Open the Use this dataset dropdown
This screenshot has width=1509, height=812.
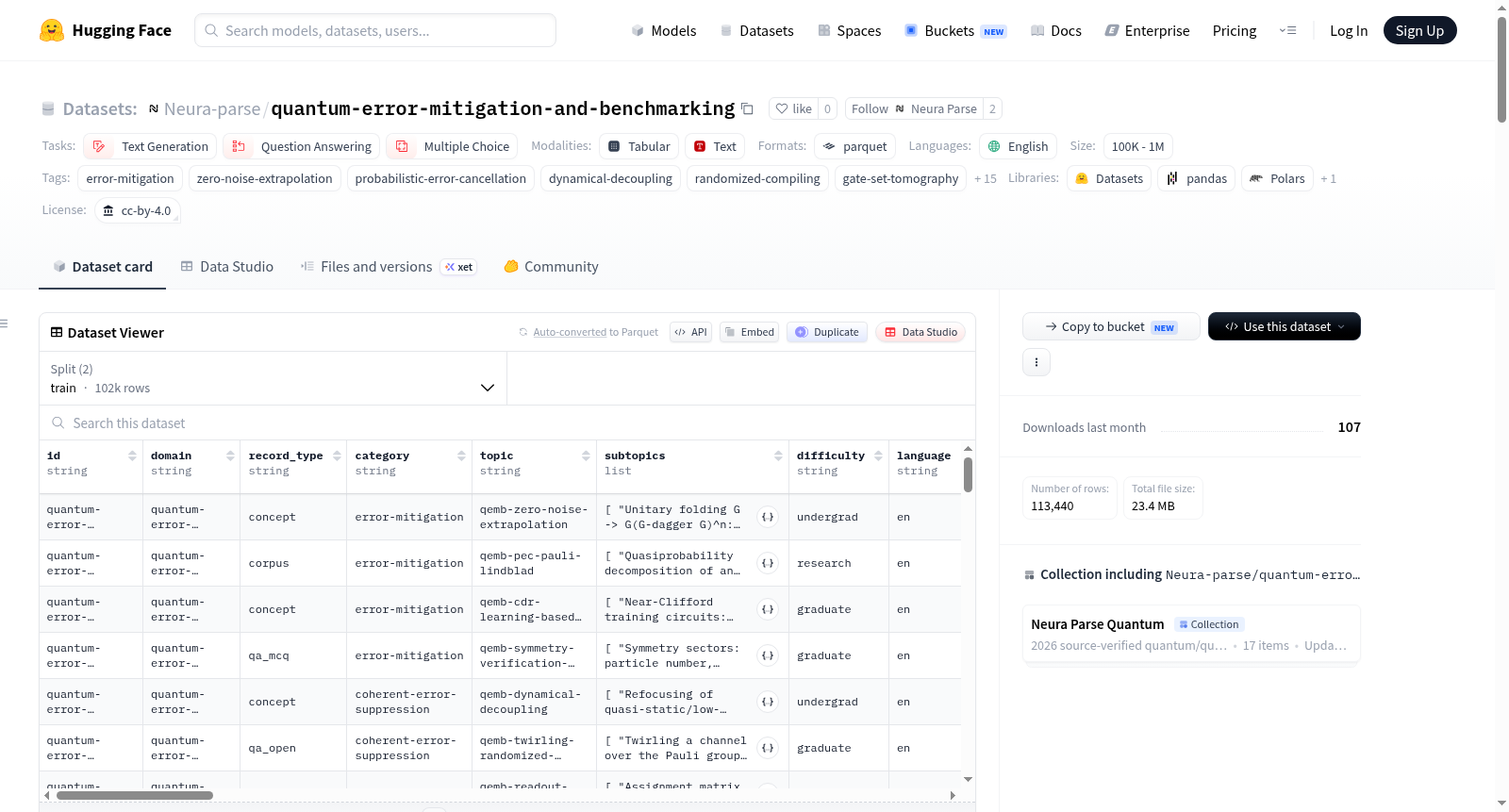click(1284, 326)
